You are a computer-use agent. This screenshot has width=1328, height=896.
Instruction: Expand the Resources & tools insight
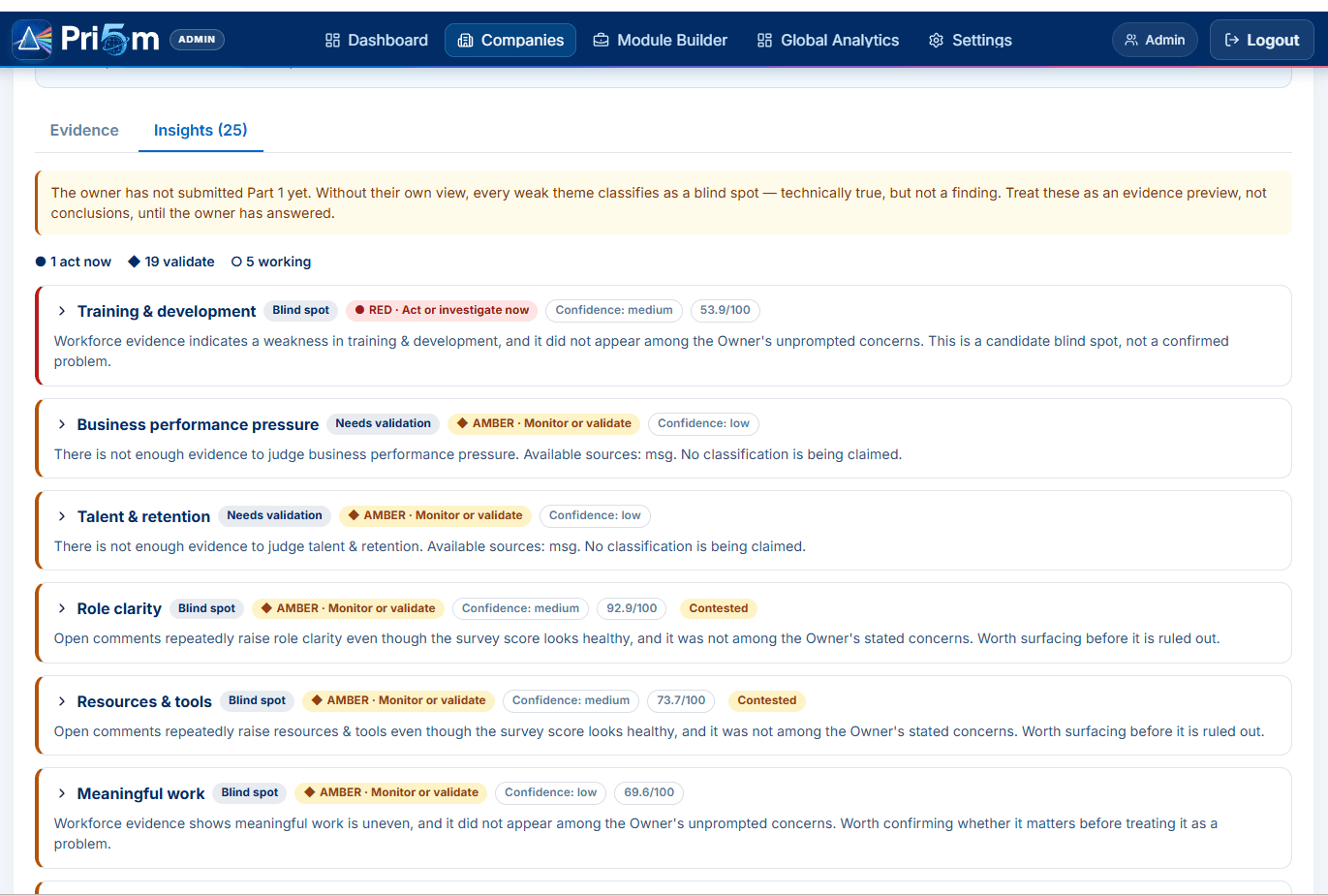point(61,701)
